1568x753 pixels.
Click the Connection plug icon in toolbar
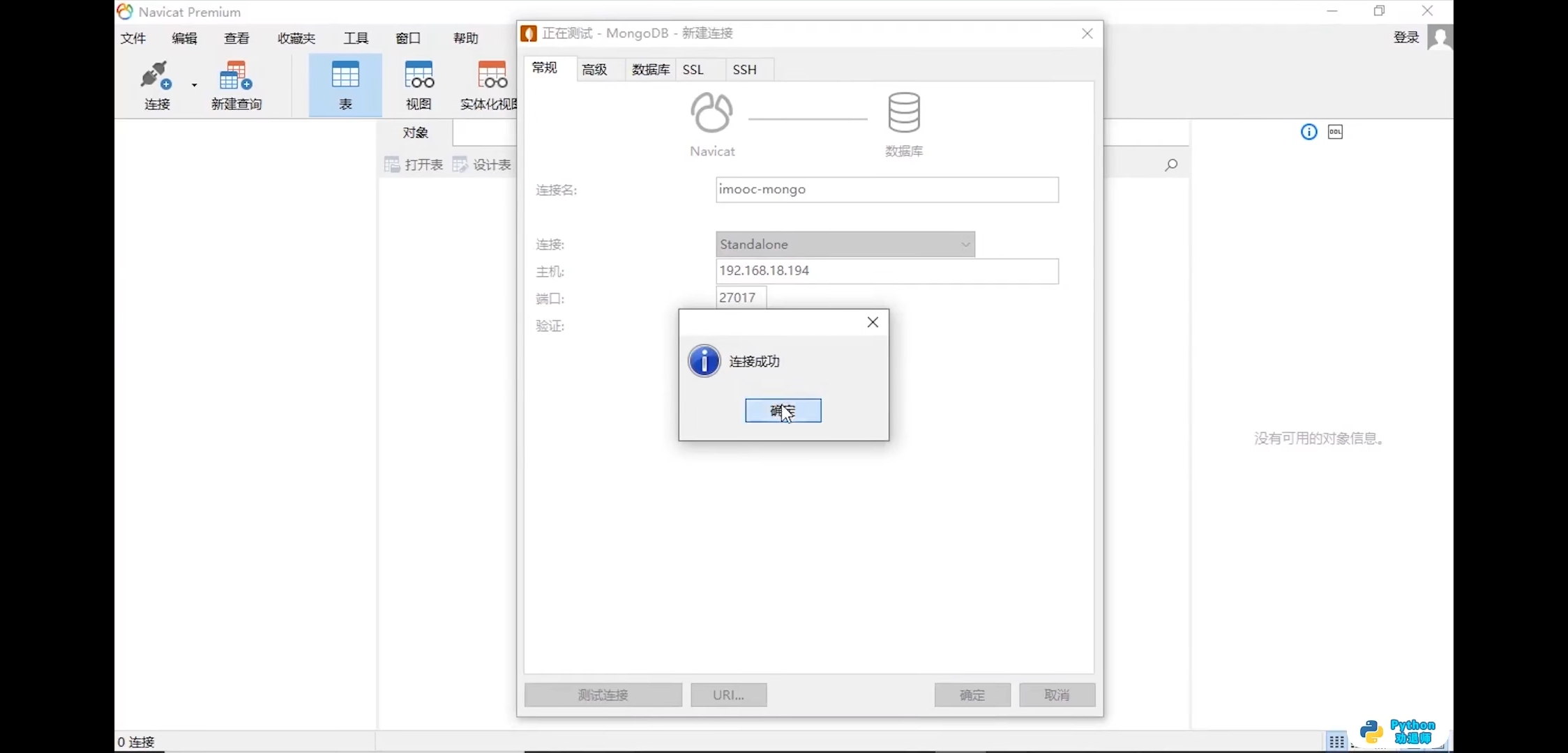point(156,76)
